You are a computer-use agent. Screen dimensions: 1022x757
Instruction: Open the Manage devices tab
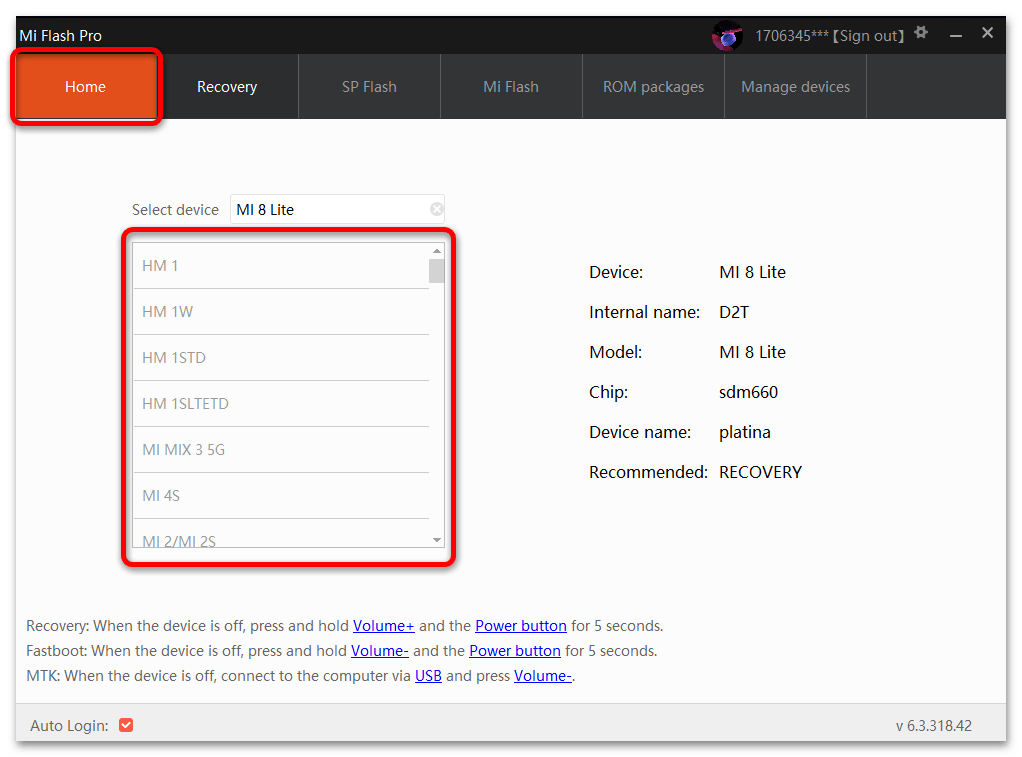(795, 87)
